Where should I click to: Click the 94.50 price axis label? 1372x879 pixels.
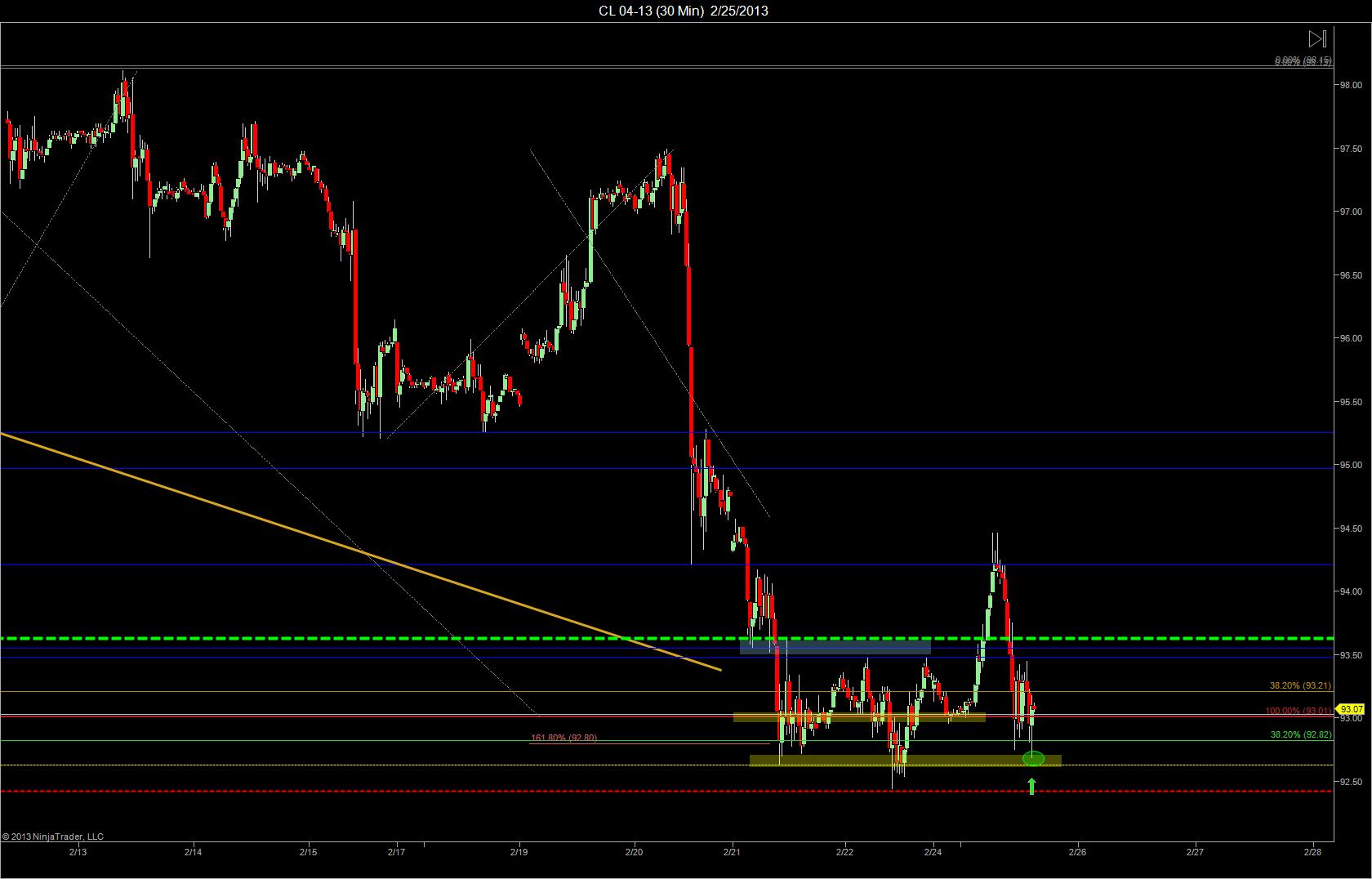(x=1350, y=529)
